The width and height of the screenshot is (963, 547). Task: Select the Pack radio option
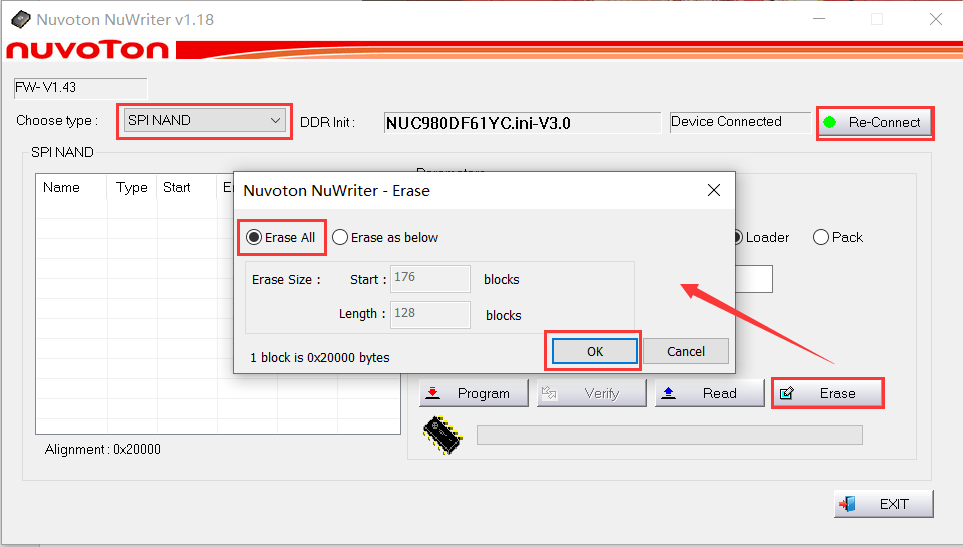point(838,238)
